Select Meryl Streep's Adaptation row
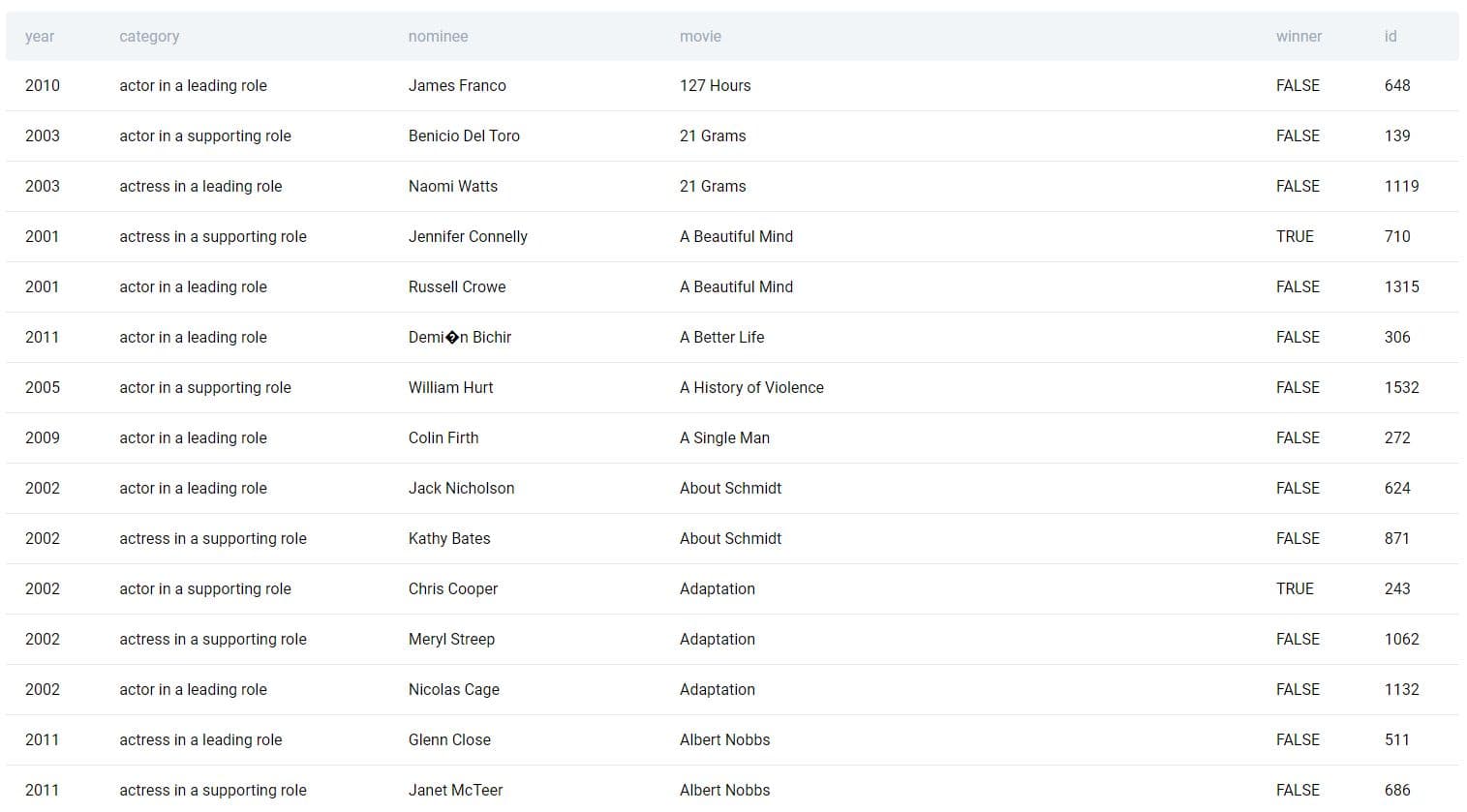Screen dimensions: 1467x812 click(x=451, y=639)
